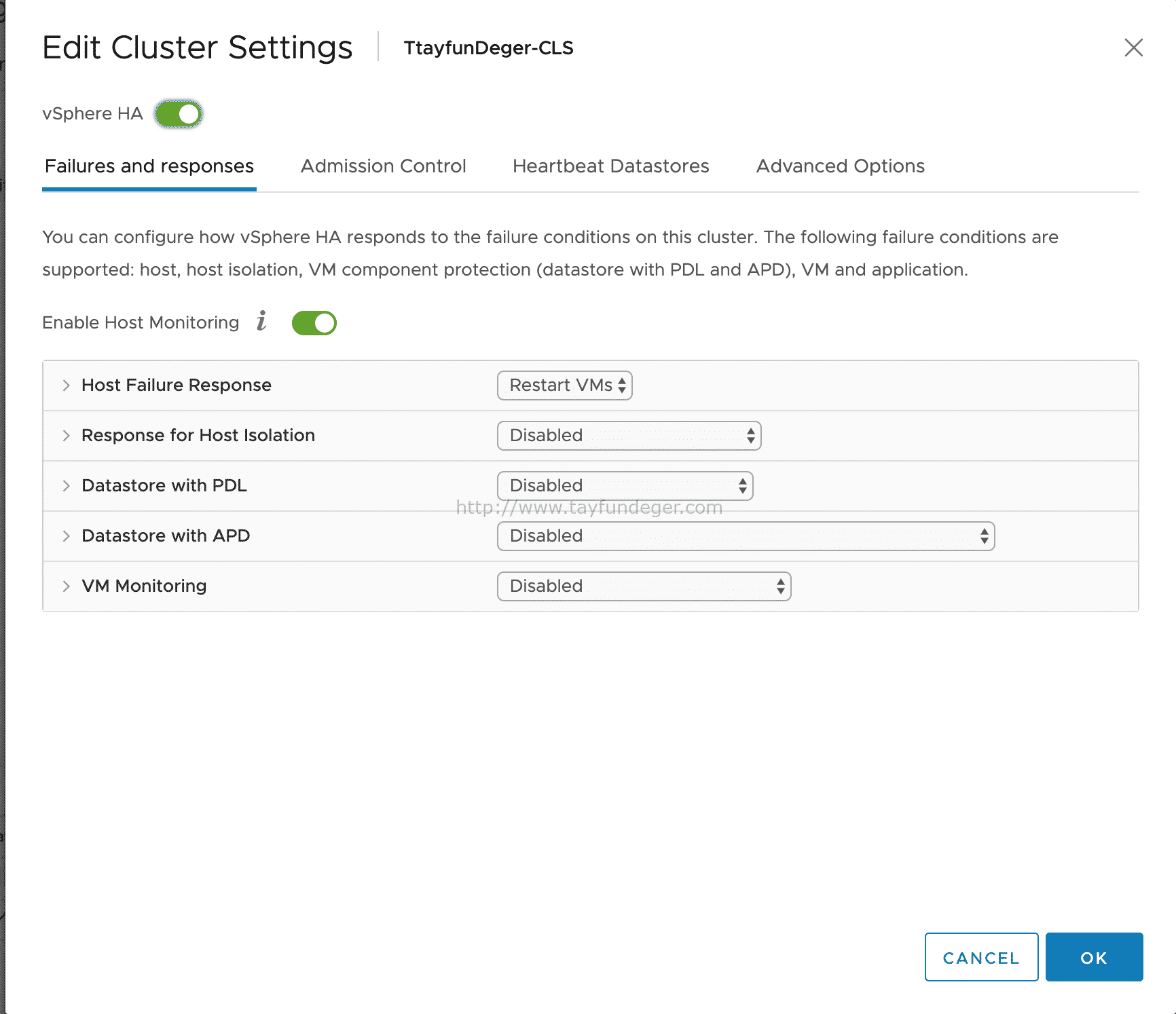Toggle the Enable Host Monitoring switch
Image resolution: width=1176 pixels, height=1014 pixels.
314,323
